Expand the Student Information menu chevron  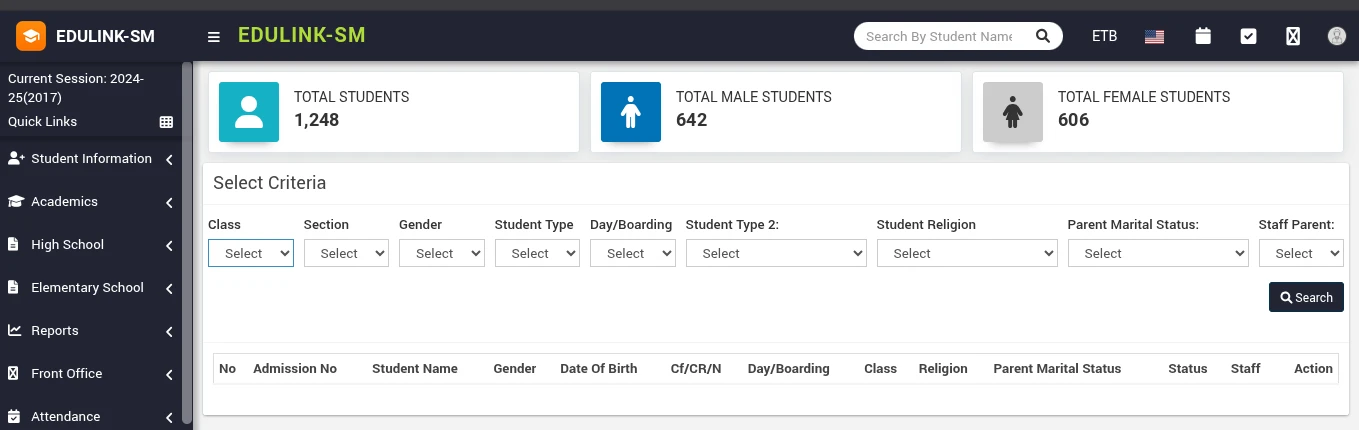coord(170,160)
